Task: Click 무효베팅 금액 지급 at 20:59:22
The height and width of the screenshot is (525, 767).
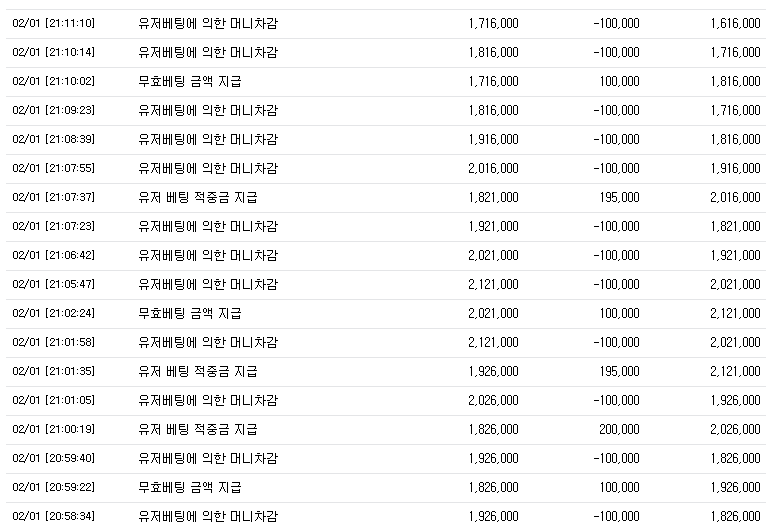Action: (x=190, y=487)
